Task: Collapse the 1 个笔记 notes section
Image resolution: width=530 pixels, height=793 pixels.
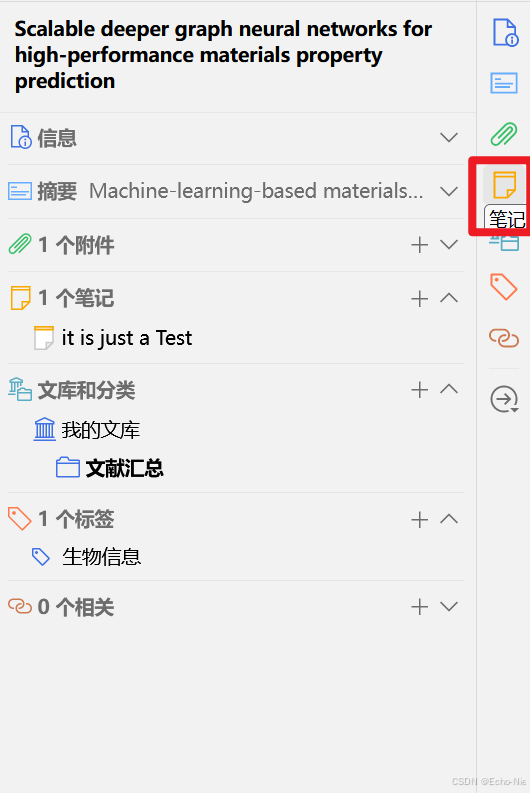Action: (x=449, y=298)
